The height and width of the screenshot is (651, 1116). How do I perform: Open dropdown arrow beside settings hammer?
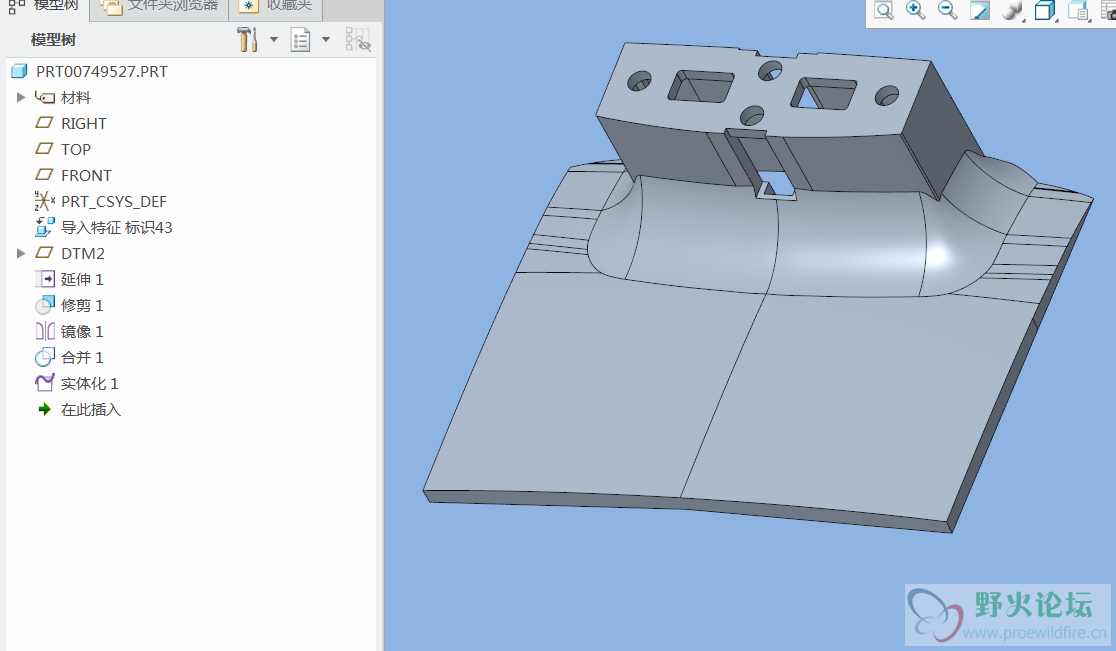[274, 40]
